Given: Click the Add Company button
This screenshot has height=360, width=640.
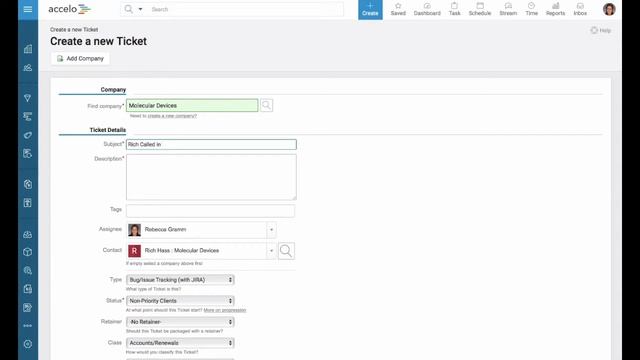Looking at the screenshot, I should point(80,58).
